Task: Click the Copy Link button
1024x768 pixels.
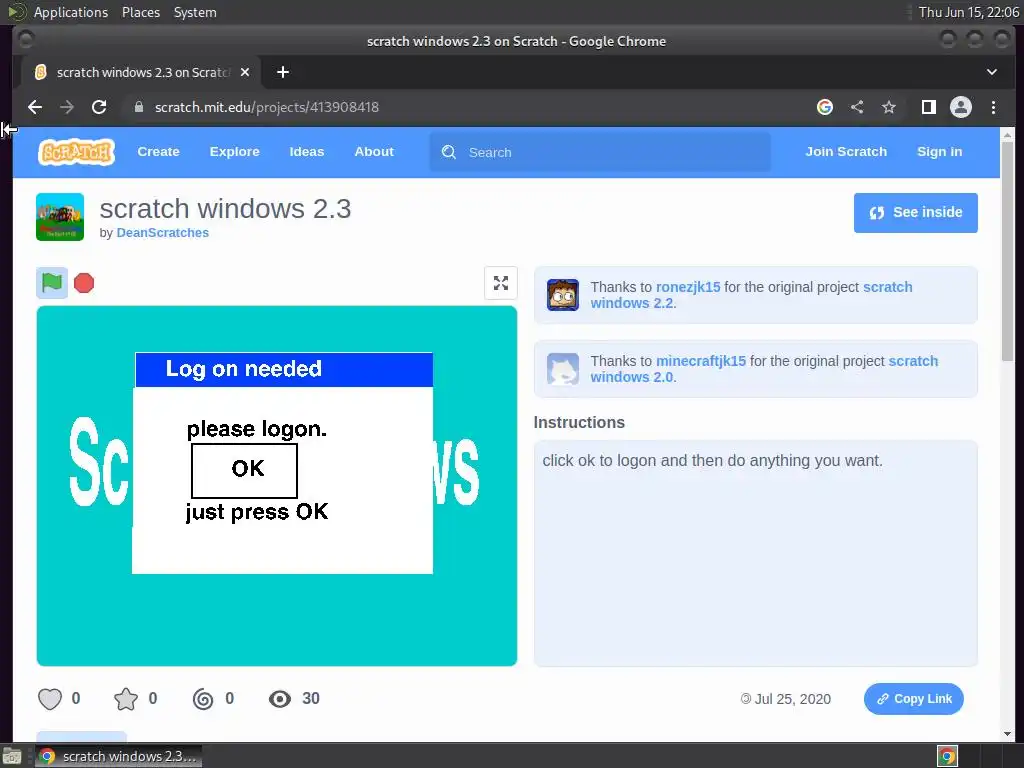Action: (x=913, y=699)
